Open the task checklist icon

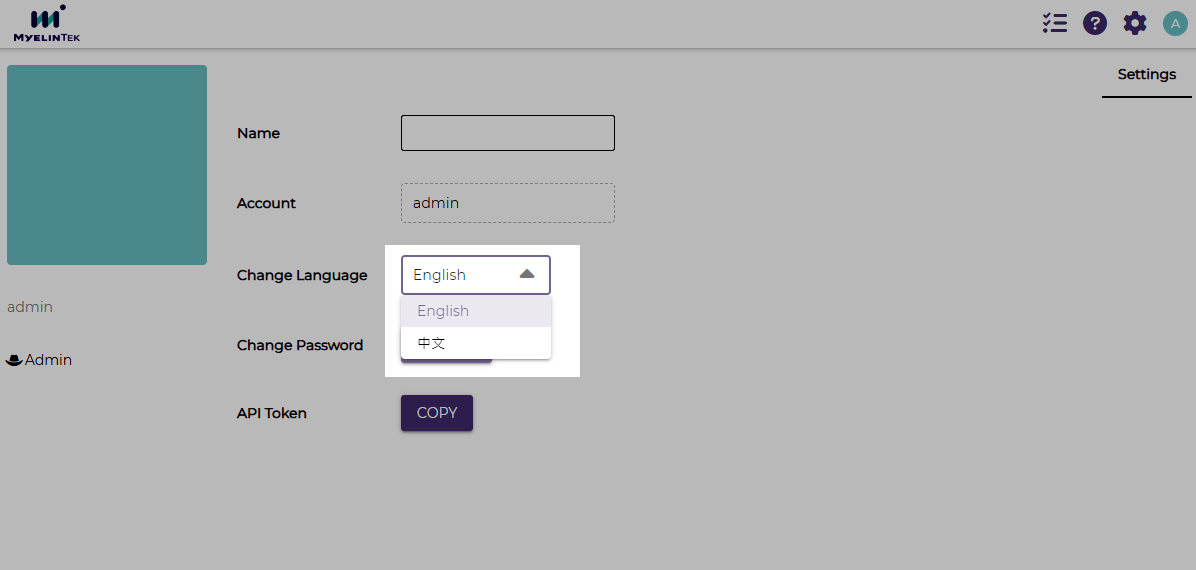click(1055, 23)
